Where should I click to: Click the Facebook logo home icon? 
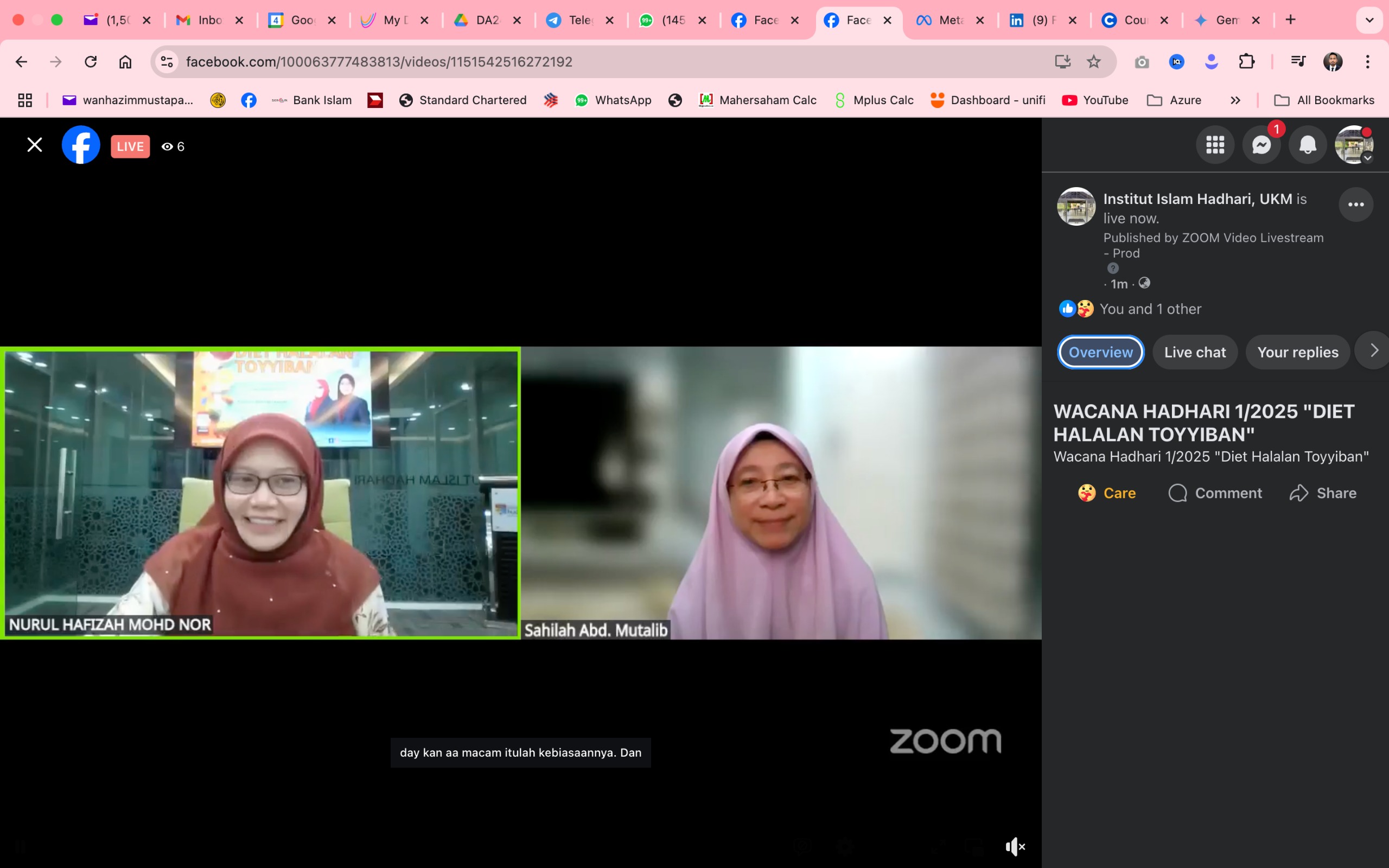[81, 145]
